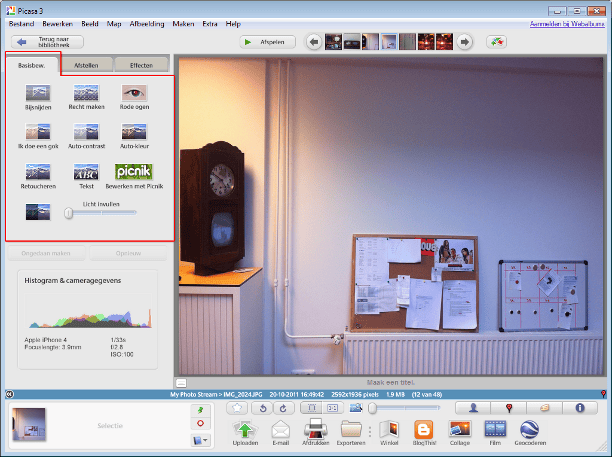The image size is (612, 457).
Task: Select the Tekst ABC tool
Action: coord(86,172)
